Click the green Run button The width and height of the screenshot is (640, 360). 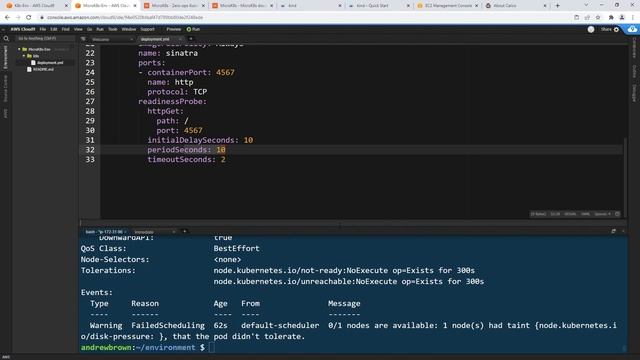[193, 29]
